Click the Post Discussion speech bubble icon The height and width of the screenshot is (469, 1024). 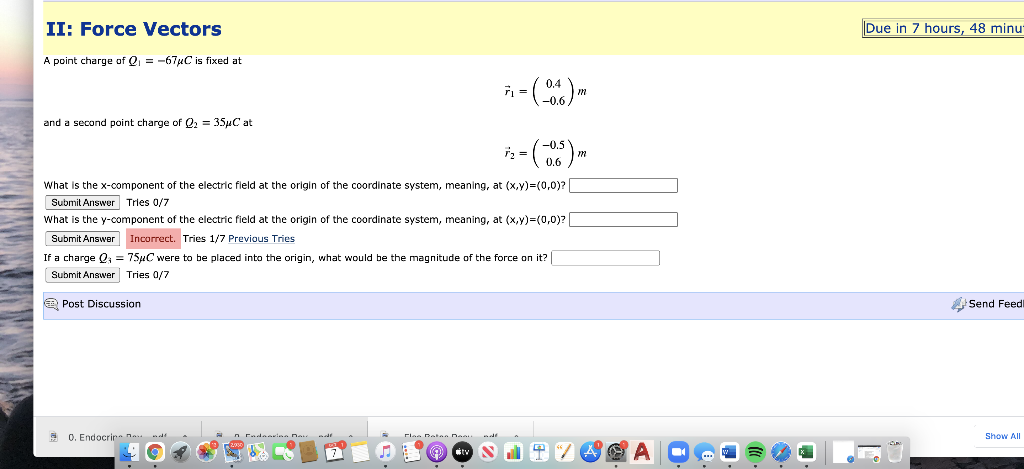(x=52, y=304)
